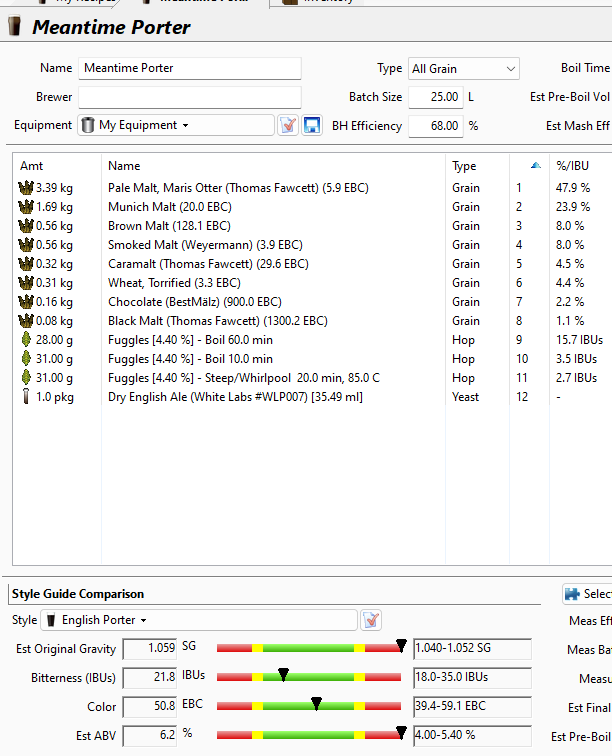Select Fuggles Steep/Whirlpool 20.0 min row
The height and width of the screenshot is (756, 612).
[x=312, y=378]
